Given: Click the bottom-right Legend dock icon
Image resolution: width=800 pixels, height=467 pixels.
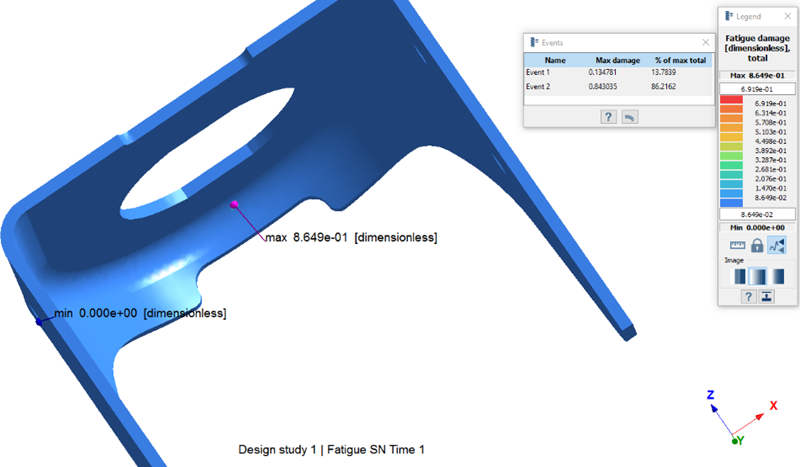Looking at the screenshot, I should coord(766,296).
